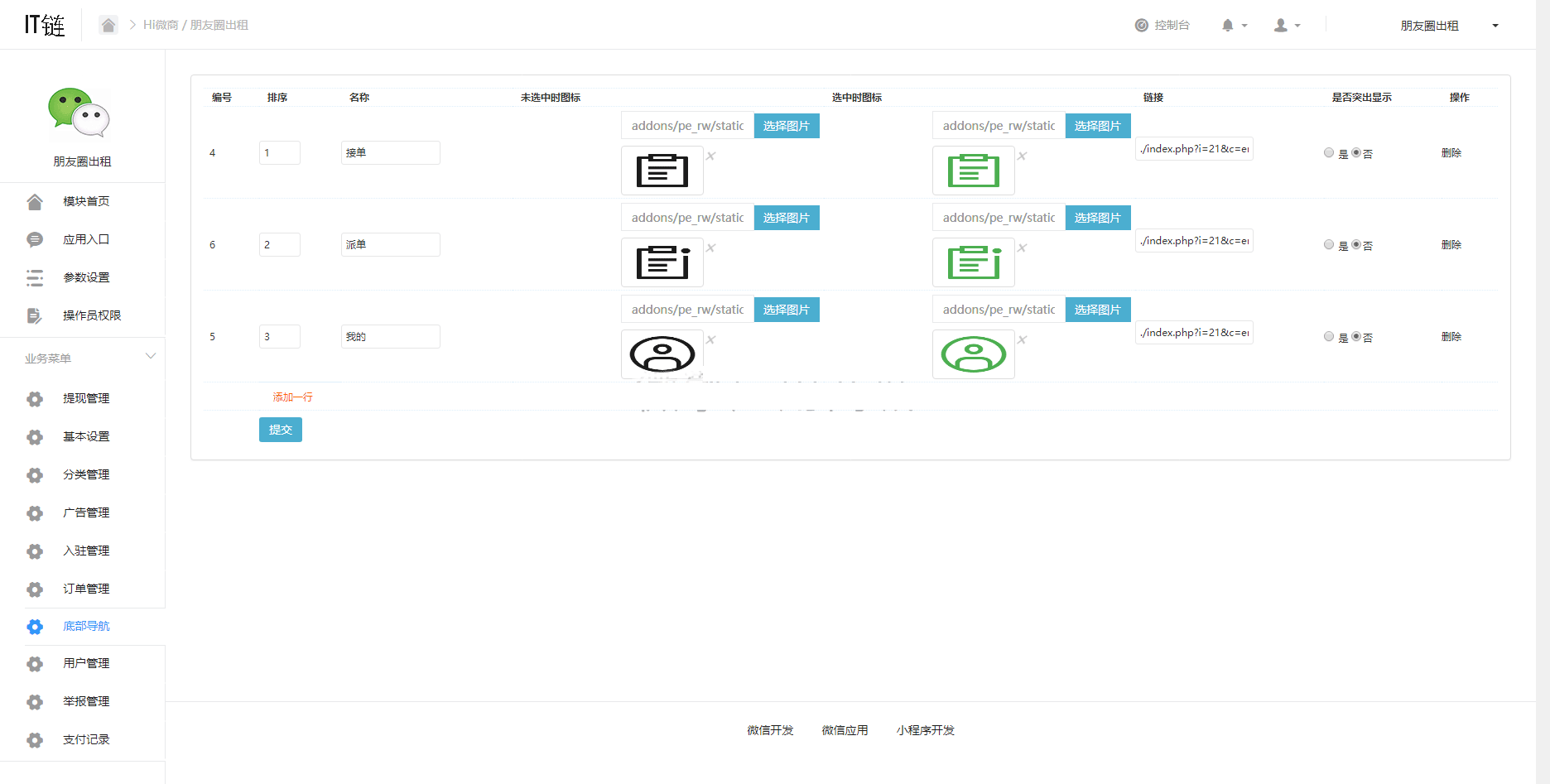Click the name field containing 派单
The image size is (1550, 784).
pos(391,244)
